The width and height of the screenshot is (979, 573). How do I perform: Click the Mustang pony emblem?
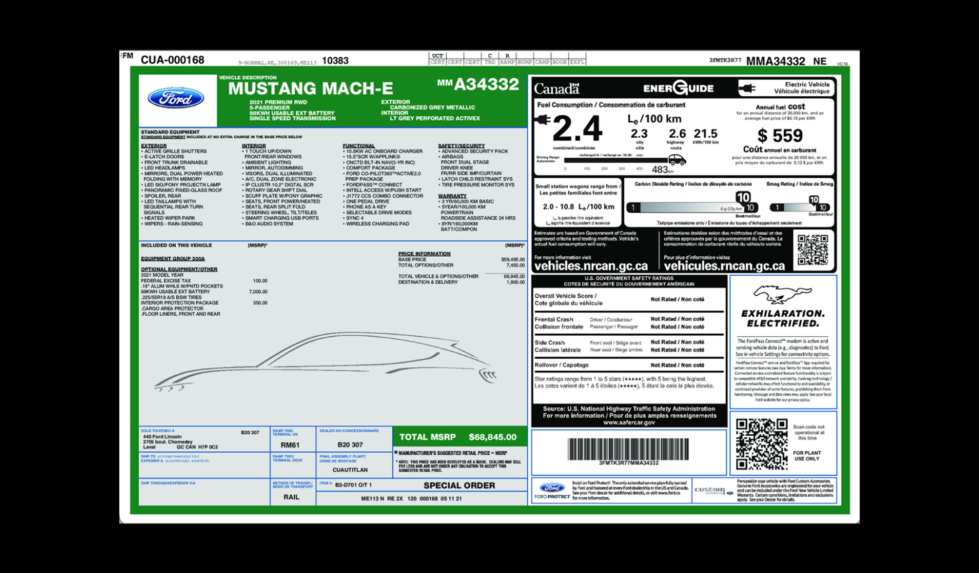tap(782, 295)
